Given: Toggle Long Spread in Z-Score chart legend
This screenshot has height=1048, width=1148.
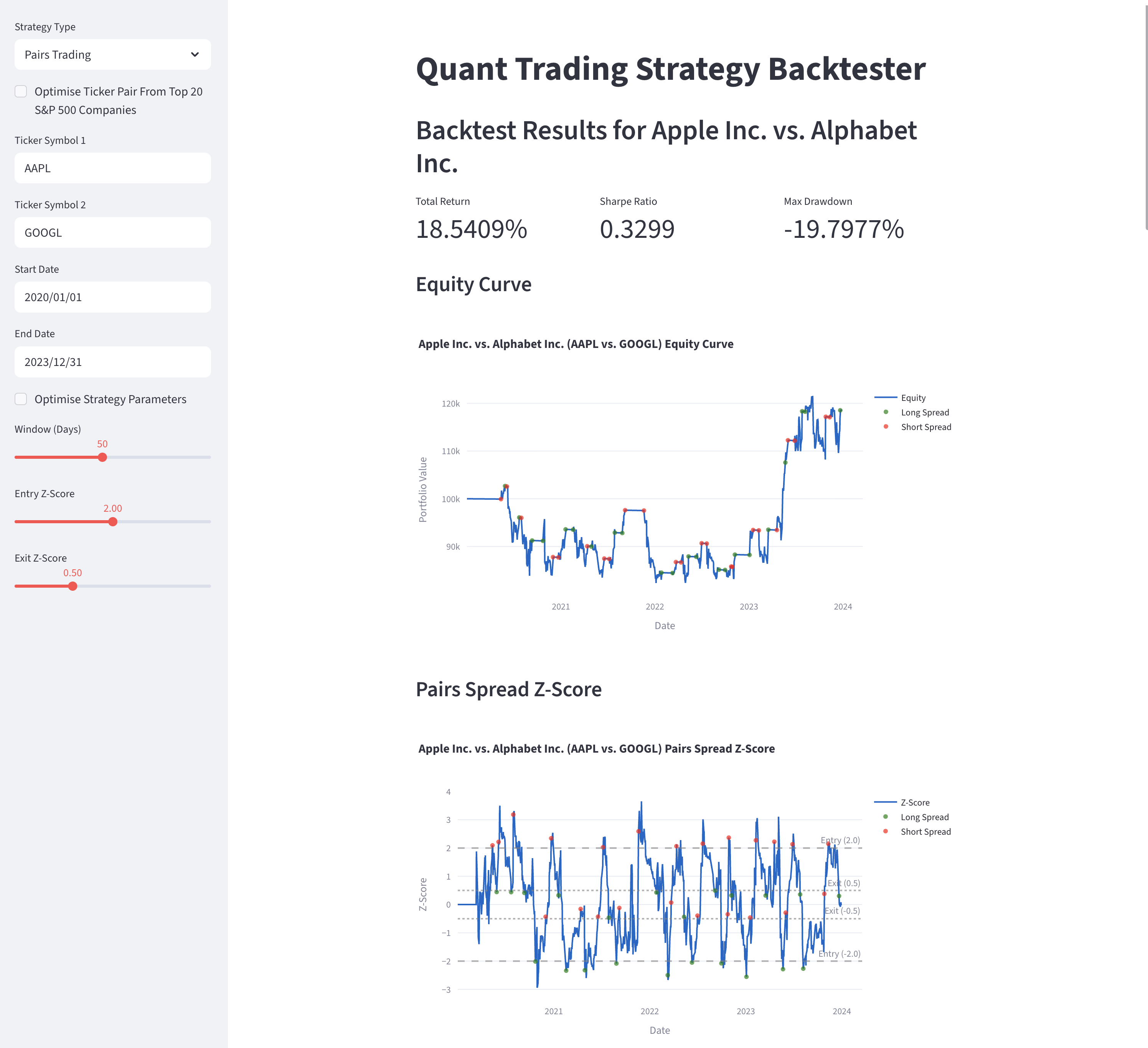Looking at the screenshot, I should 924,817.
